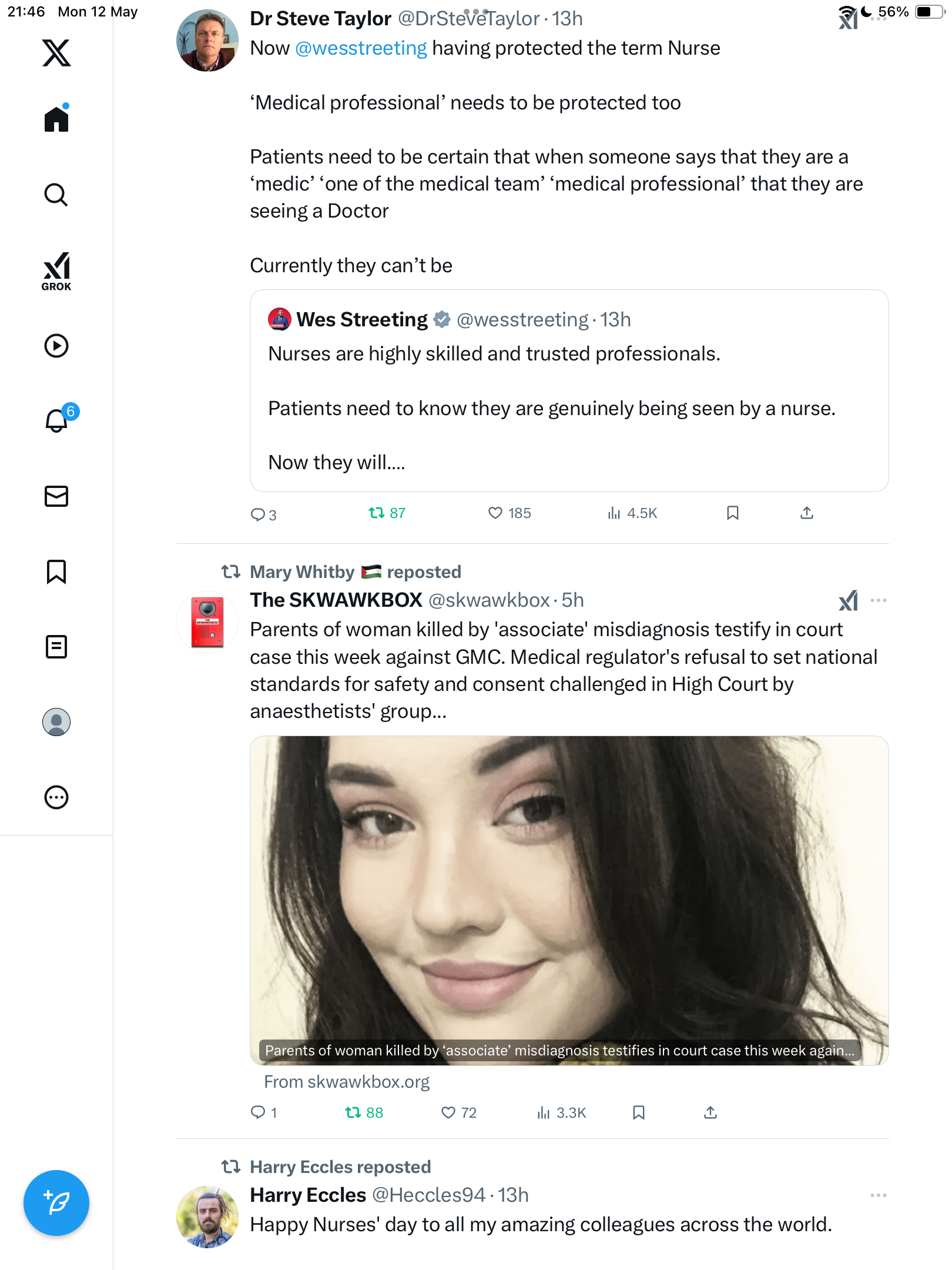Like Dr Steve Taylor's post

click(509, 513)
